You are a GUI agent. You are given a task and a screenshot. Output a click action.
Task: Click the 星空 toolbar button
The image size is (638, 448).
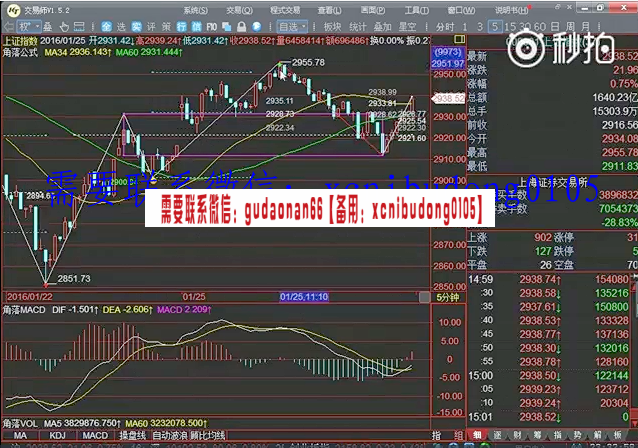point(407,27)
